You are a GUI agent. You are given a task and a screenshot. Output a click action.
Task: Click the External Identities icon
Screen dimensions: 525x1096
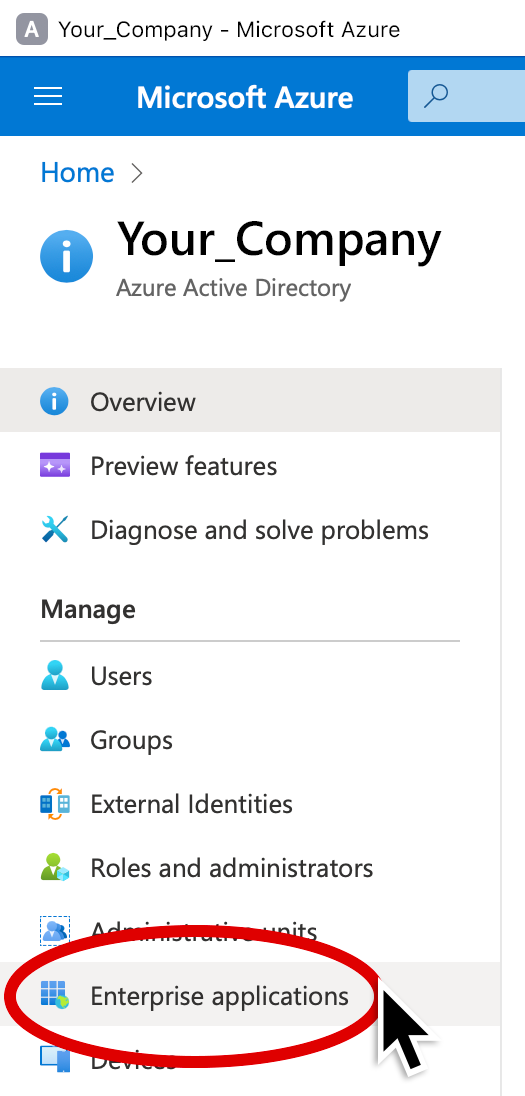[x=55, y=804]
